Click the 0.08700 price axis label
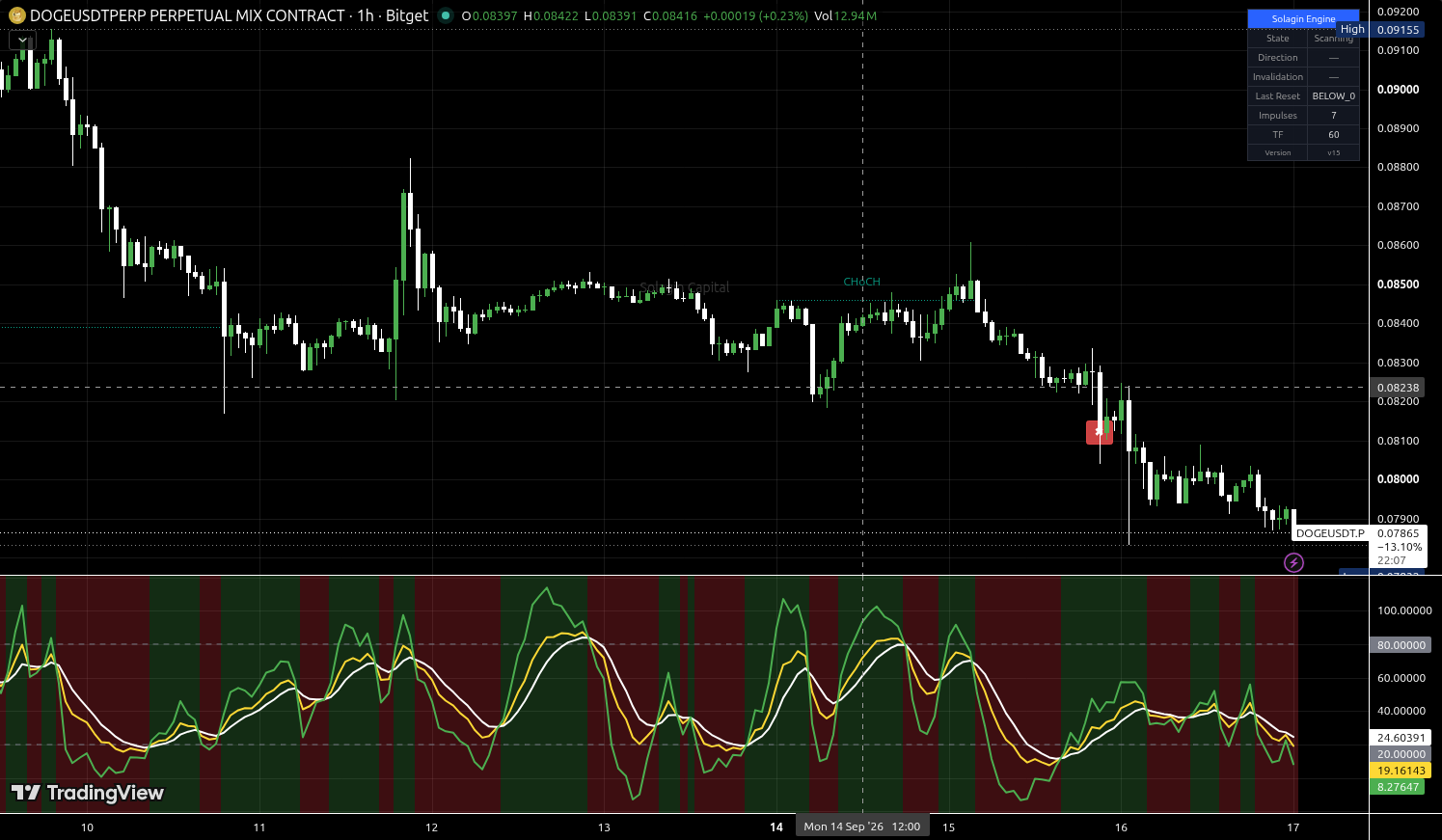The image size is (1442, 840). pos(1398,206)
